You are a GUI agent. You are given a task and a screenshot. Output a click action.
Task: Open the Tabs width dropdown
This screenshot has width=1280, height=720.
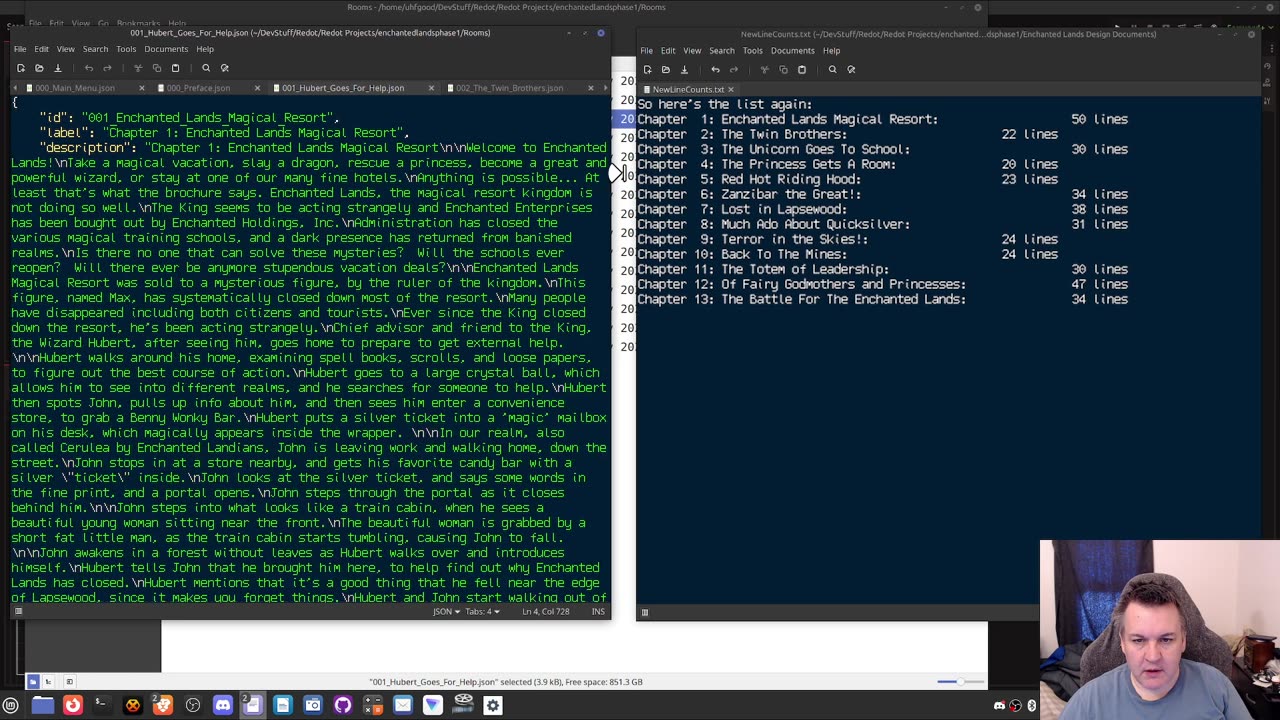click(482, 611)
